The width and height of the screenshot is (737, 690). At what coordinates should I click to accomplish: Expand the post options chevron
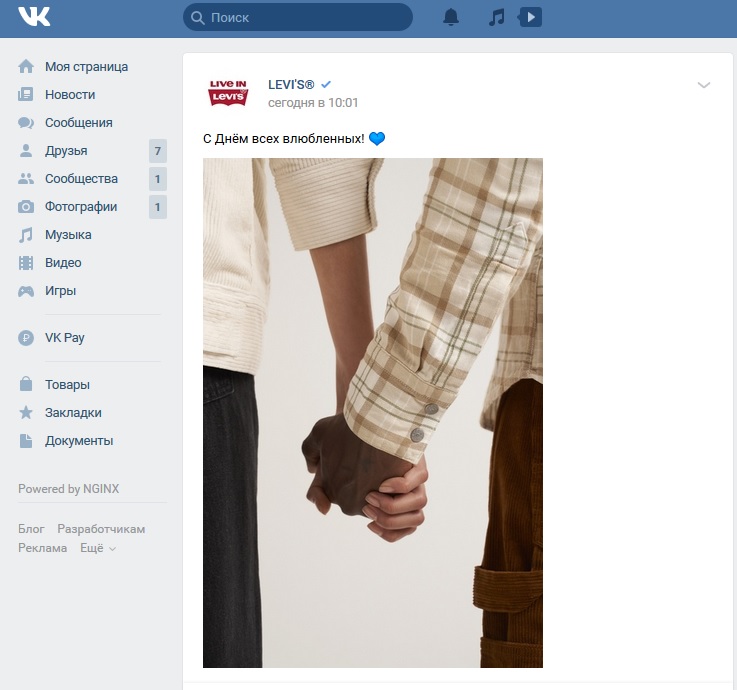tap(704, 85)
